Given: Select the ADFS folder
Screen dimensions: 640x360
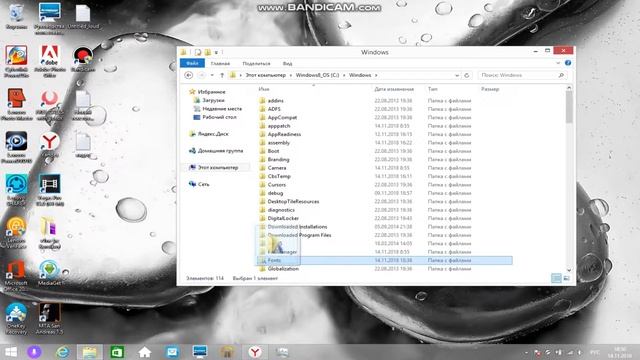Looking at the screenshot, I should 274,109.
